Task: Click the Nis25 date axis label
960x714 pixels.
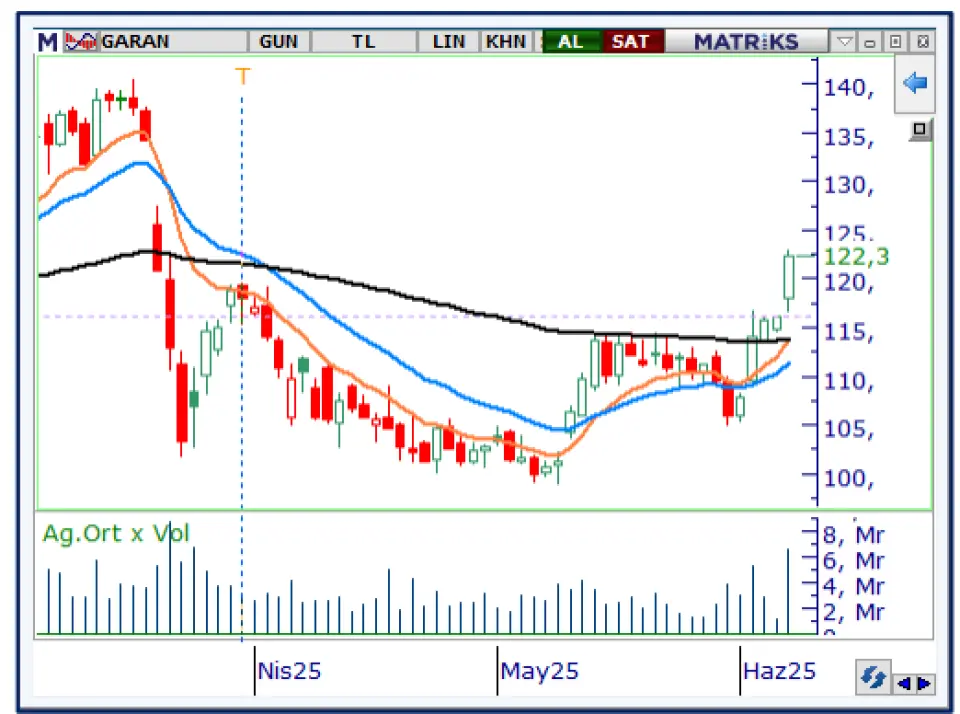Action: pyautogui.click(x=289, y=671)
